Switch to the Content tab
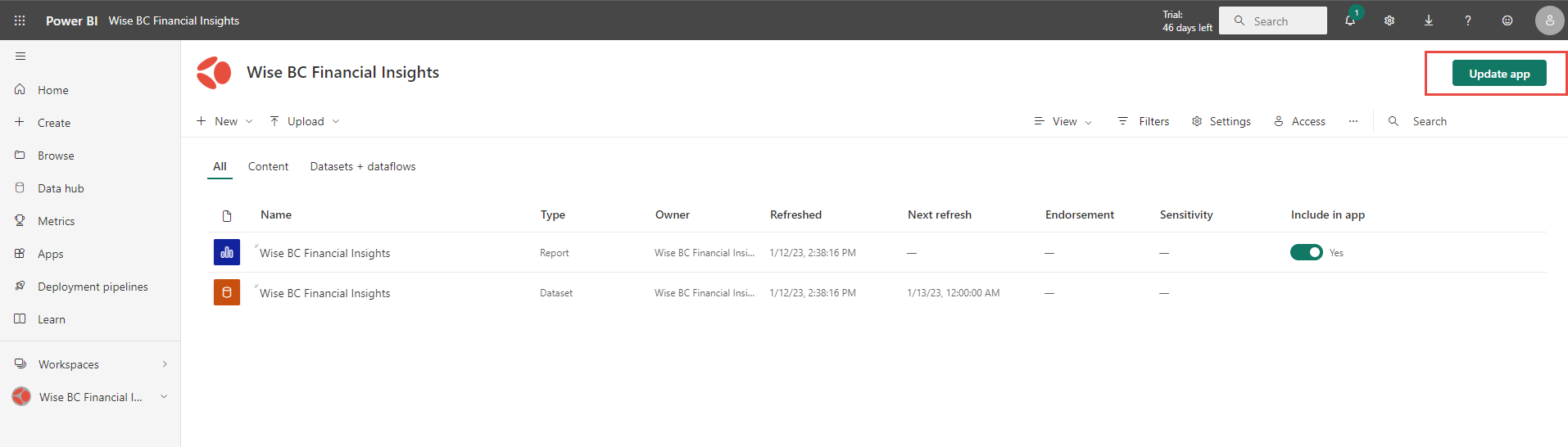 click(268, 166)
